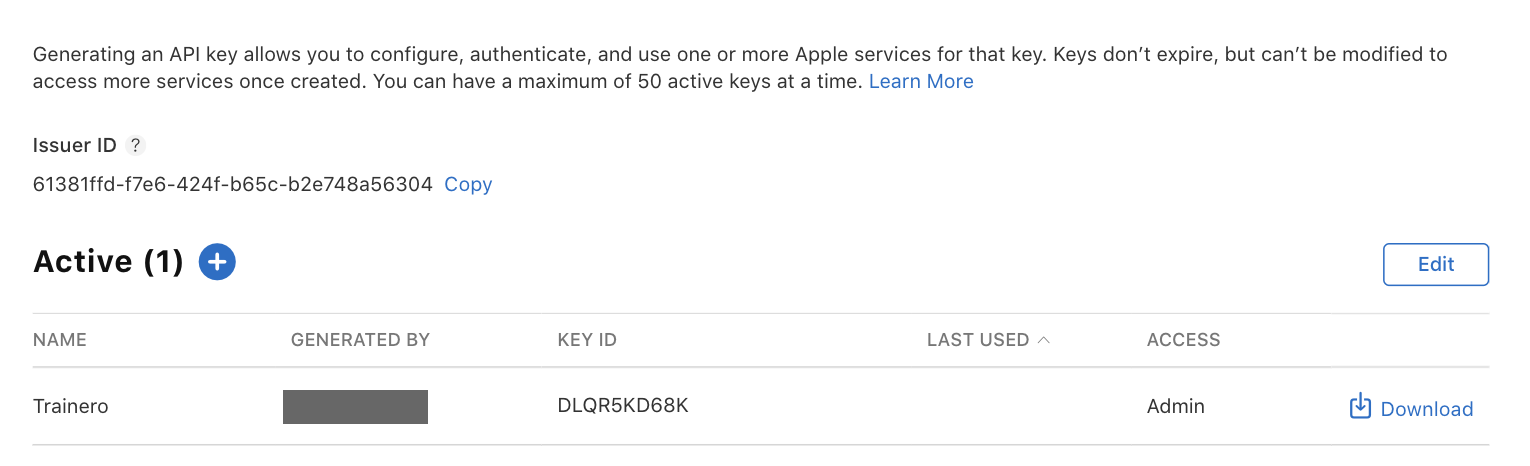Click the ACCESS column header
The width and height of the screenshot is (1530, 466).
(x=1184, y=340)
